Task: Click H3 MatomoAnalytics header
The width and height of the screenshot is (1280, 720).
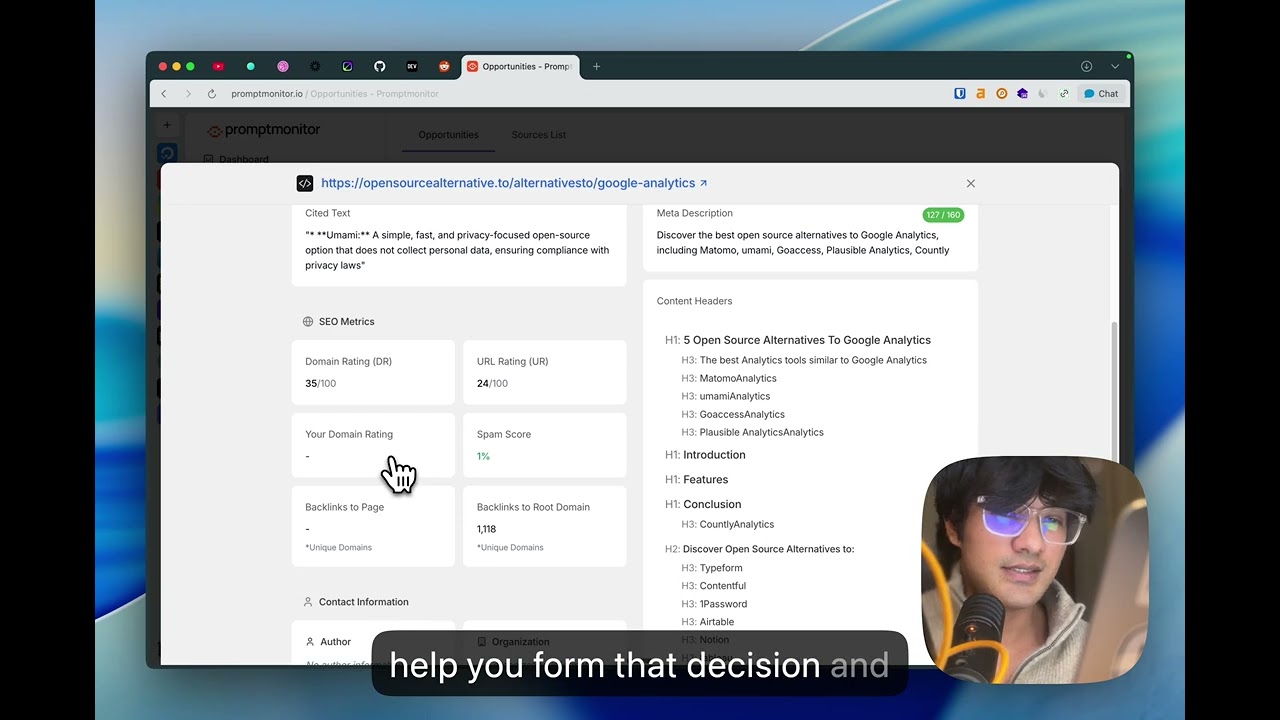Action: coord(729,378)
